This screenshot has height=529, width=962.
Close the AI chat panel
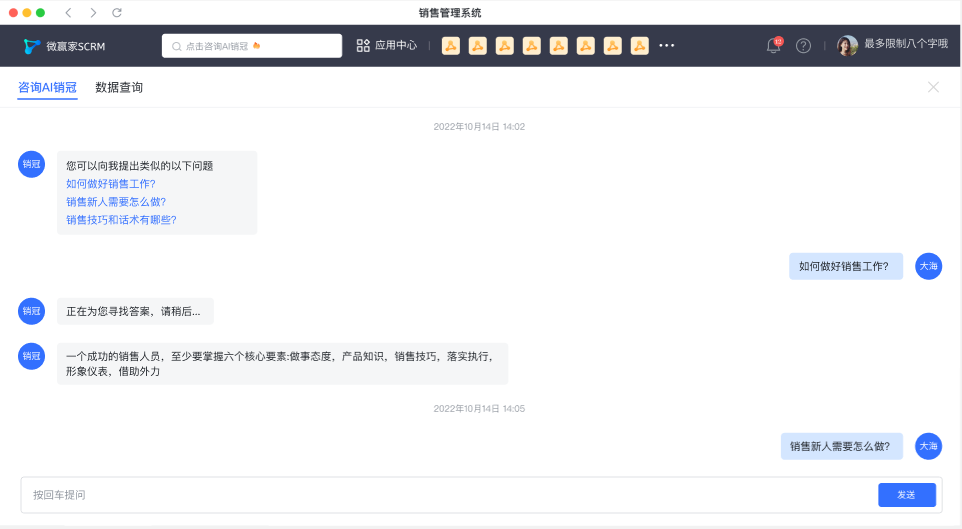[x=933, y=87]
